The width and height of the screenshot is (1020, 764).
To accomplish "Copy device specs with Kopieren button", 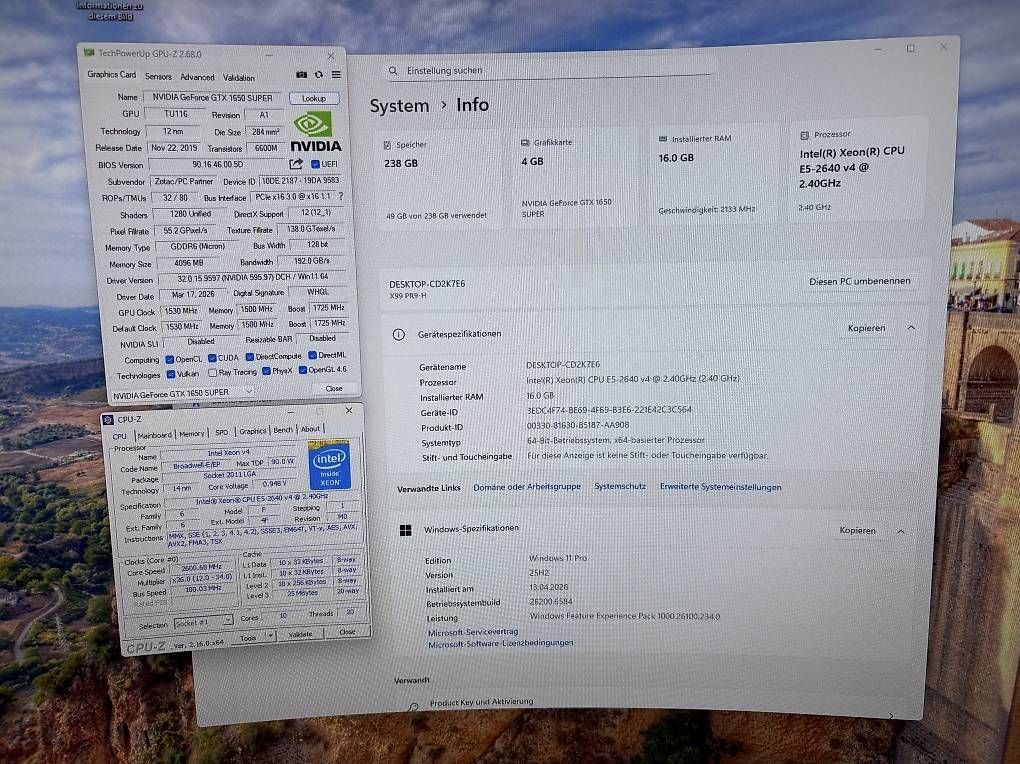I will click(x=866, y=328).
